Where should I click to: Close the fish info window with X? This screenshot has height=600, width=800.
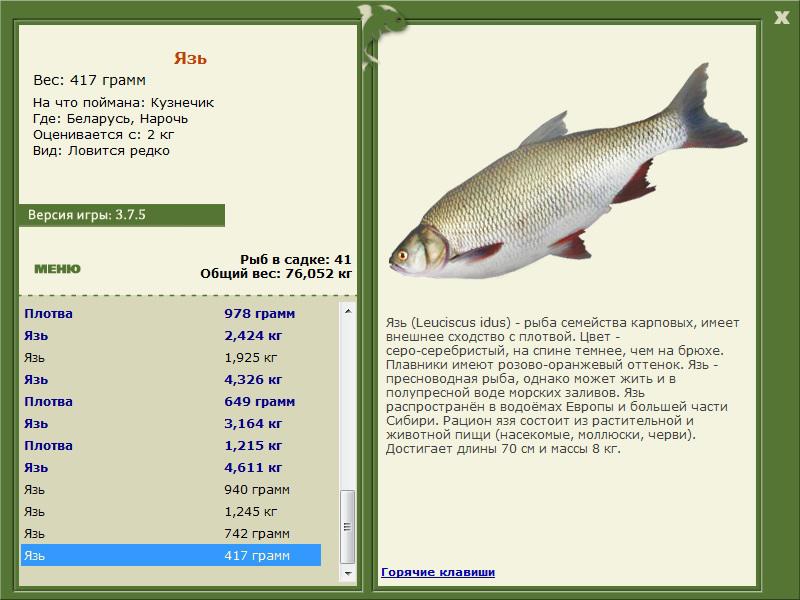coord(781,15)
